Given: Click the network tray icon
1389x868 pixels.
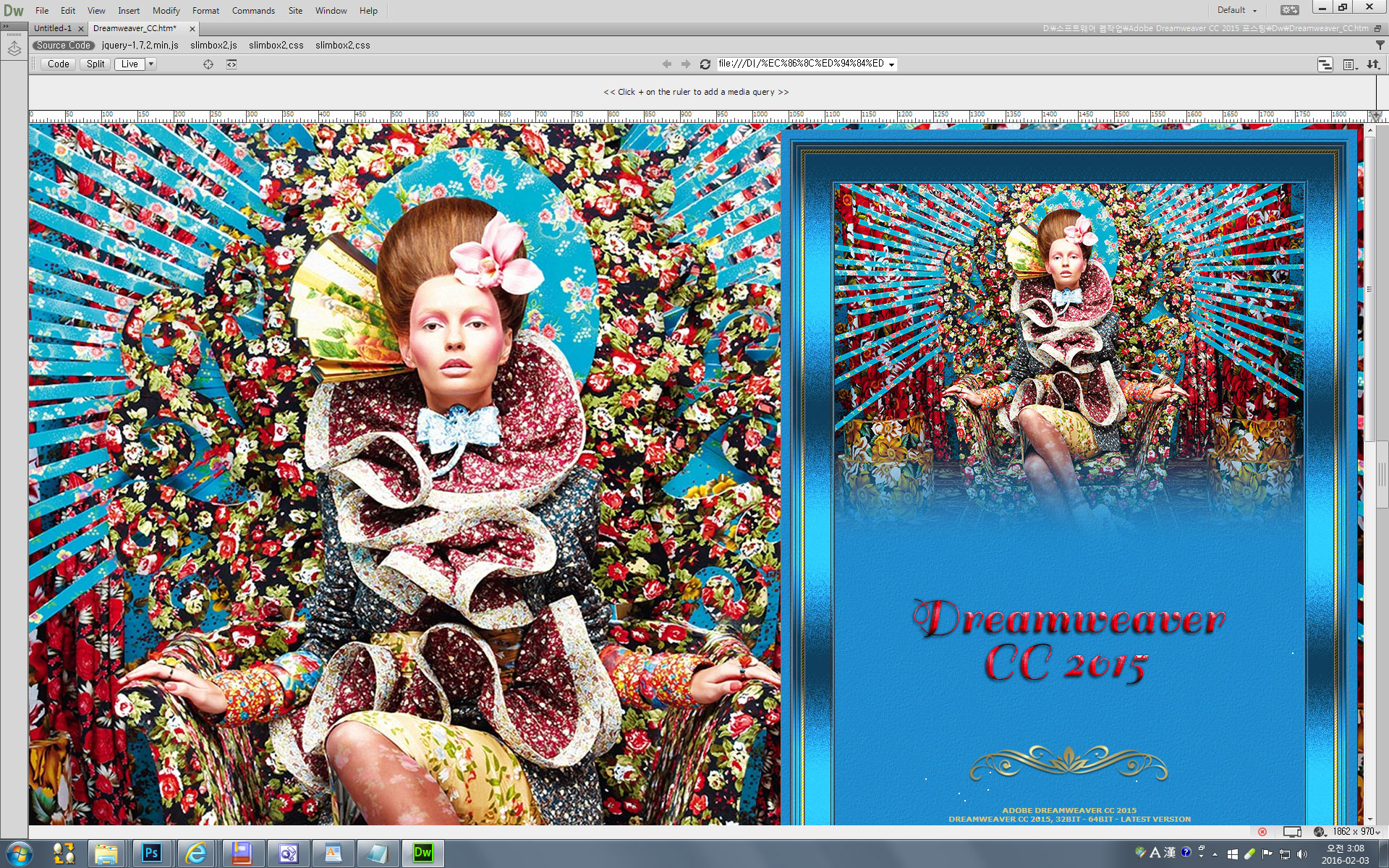Looking at the screenshot, I should [1285, 854].
